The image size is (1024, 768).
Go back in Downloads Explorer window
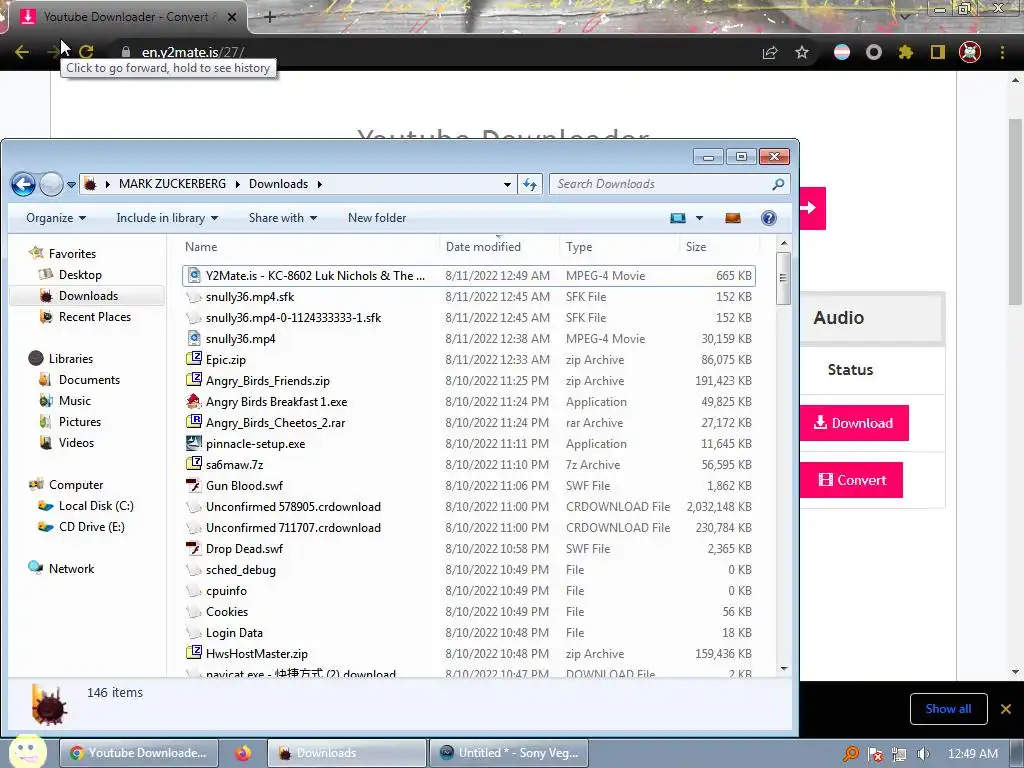coord(24,184)
